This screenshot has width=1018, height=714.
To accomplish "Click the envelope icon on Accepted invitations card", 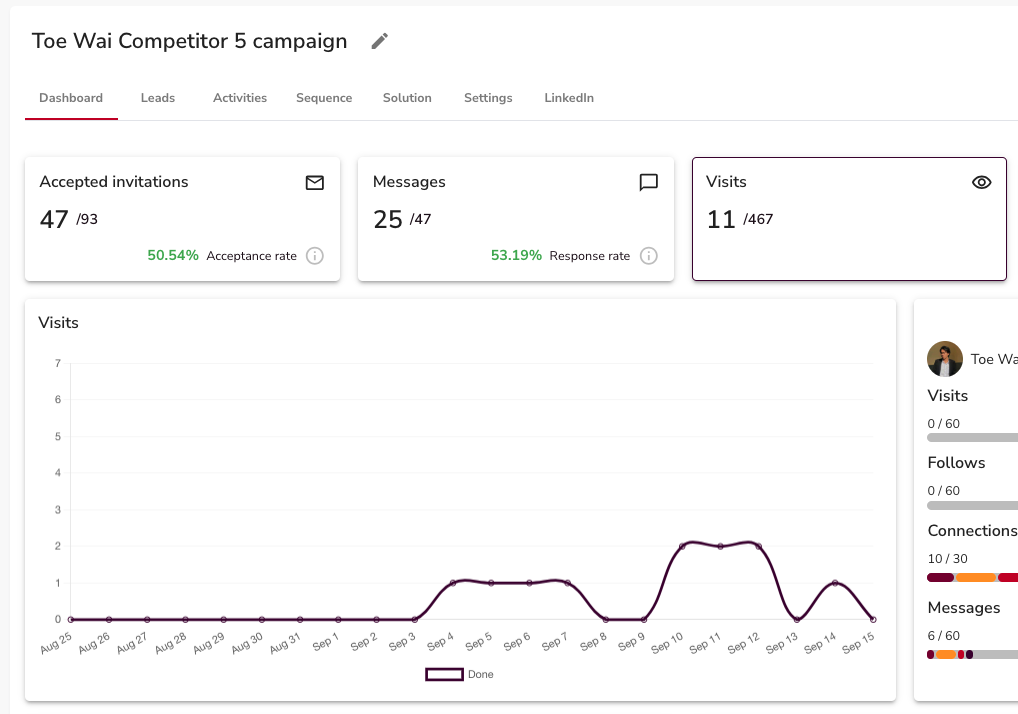I will pyautogui.click(x=315, y=182).
